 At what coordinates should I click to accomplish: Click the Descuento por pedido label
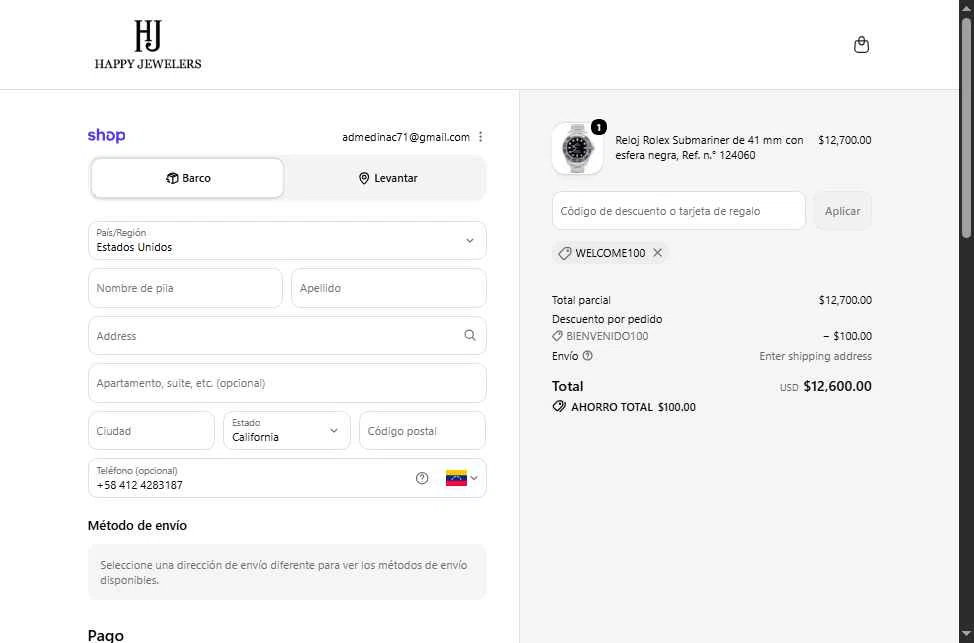pos(607,319)
